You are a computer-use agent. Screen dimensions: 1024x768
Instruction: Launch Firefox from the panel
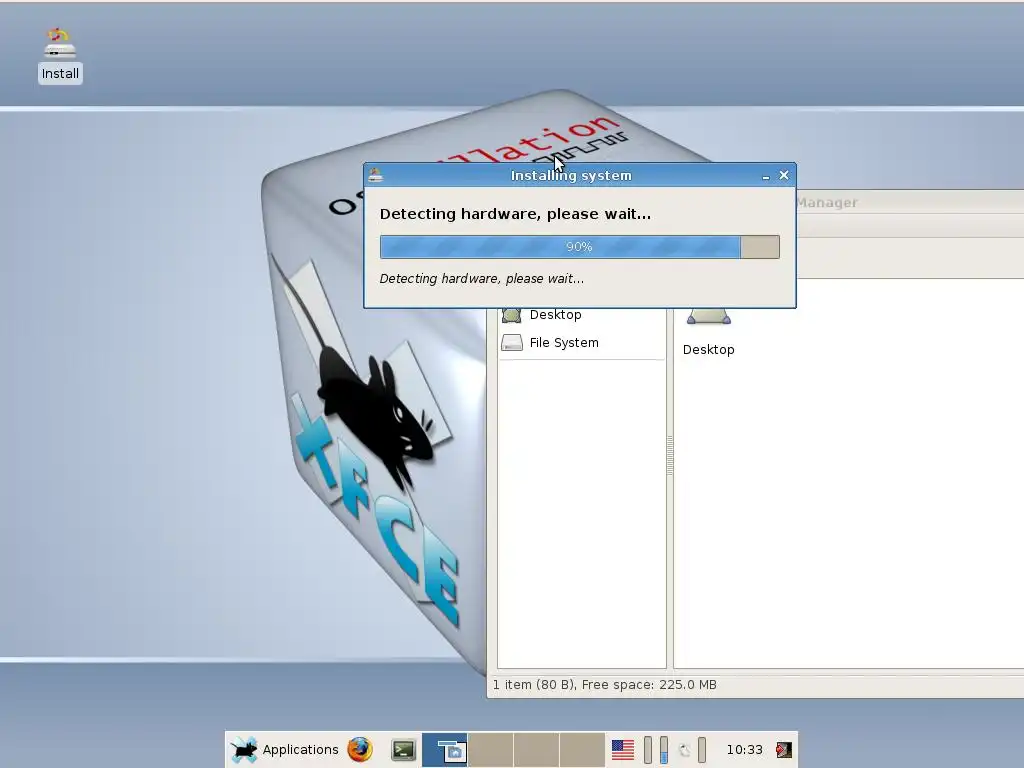tap(360, 749)
